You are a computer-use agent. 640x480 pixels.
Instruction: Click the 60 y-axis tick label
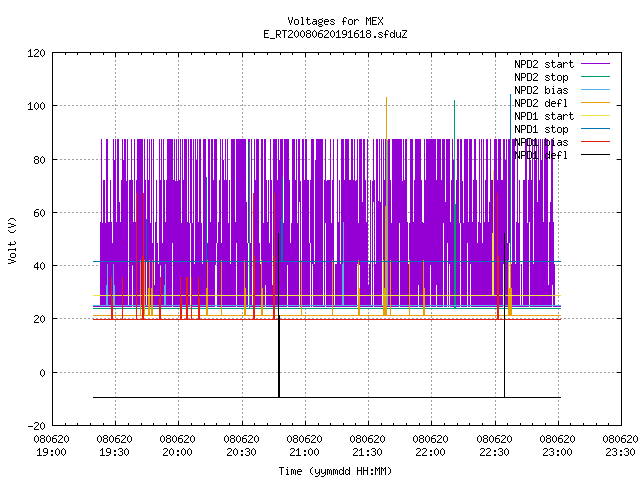pyautogui.click(x=39, y=213)
